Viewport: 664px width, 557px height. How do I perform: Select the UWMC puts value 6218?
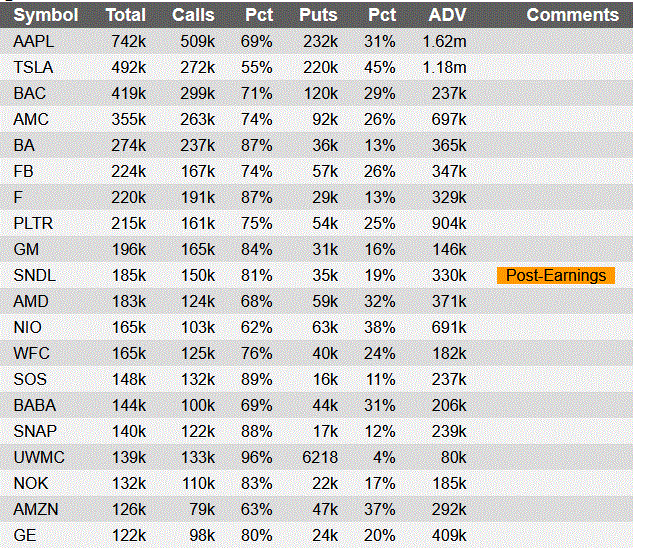(x=320, y=457)
